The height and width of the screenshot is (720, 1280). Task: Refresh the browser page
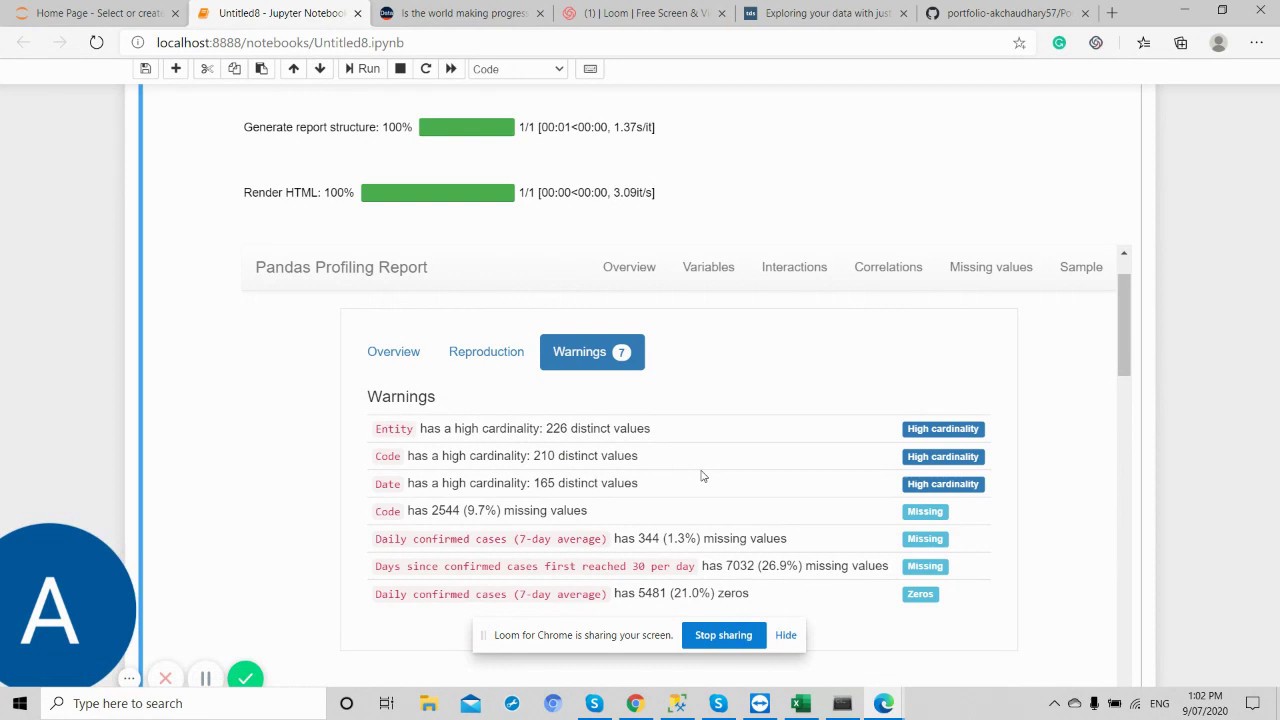coord(96,43)
